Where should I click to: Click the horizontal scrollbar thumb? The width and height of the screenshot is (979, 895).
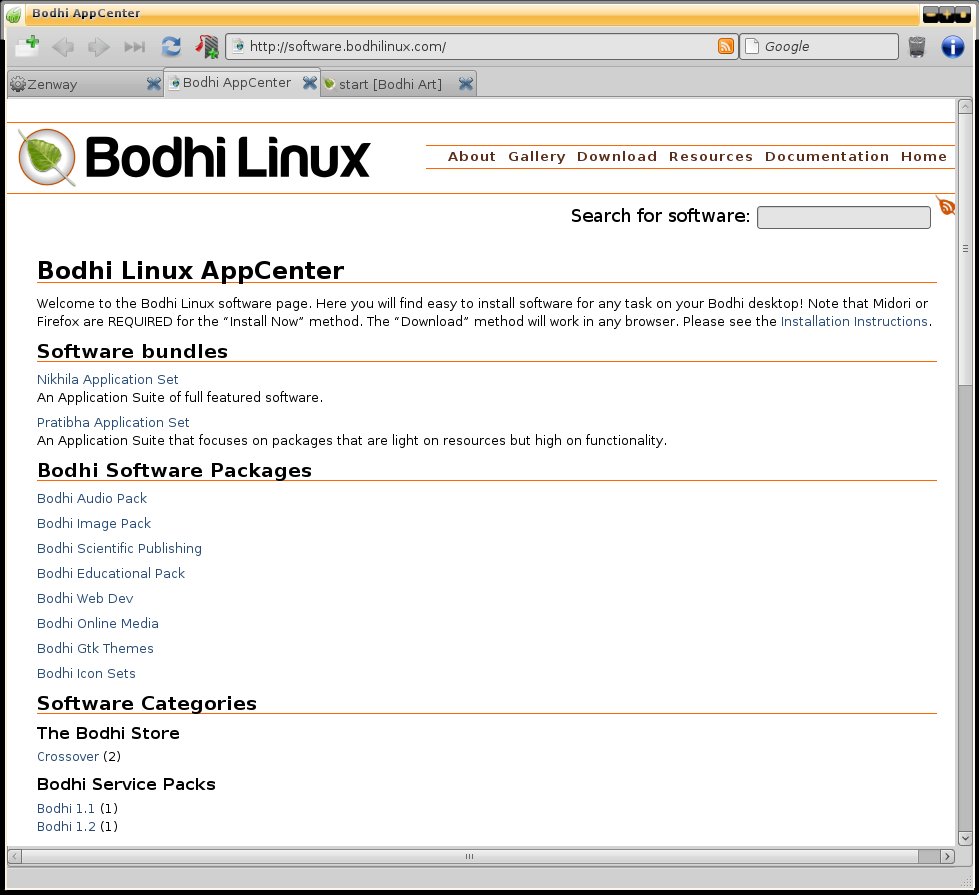click(470, 856)
